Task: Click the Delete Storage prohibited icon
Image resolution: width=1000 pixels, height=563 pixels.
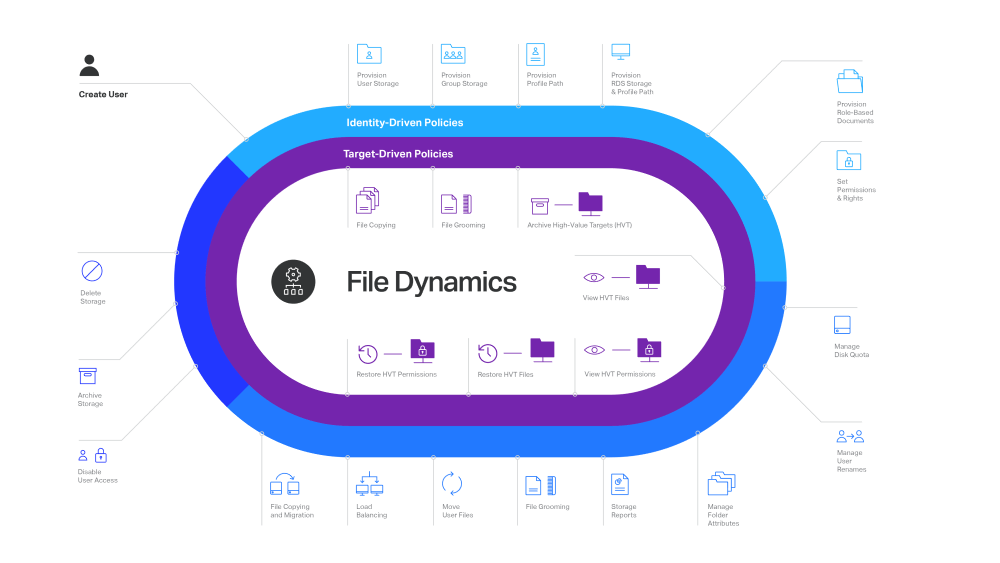Action: coord(92,271)
